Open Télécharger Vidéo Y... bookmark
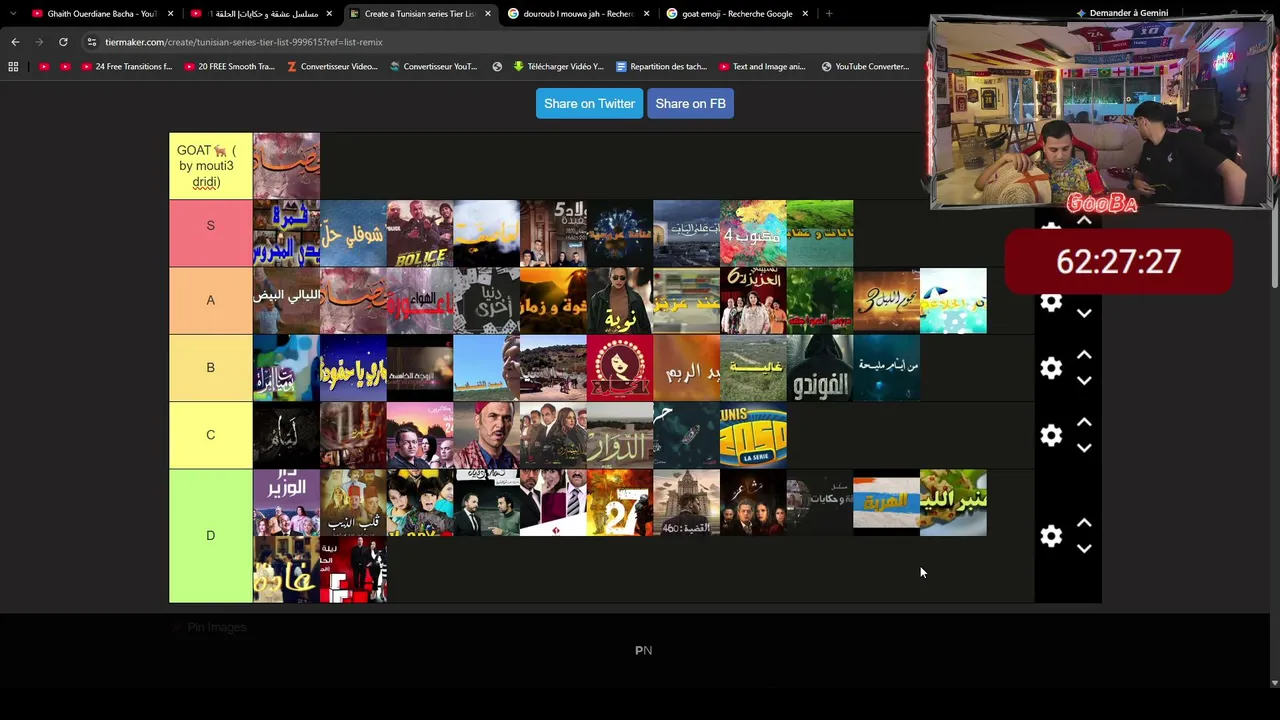The width and height of the screenshot is (1280, 720). [x=558, y=67]
